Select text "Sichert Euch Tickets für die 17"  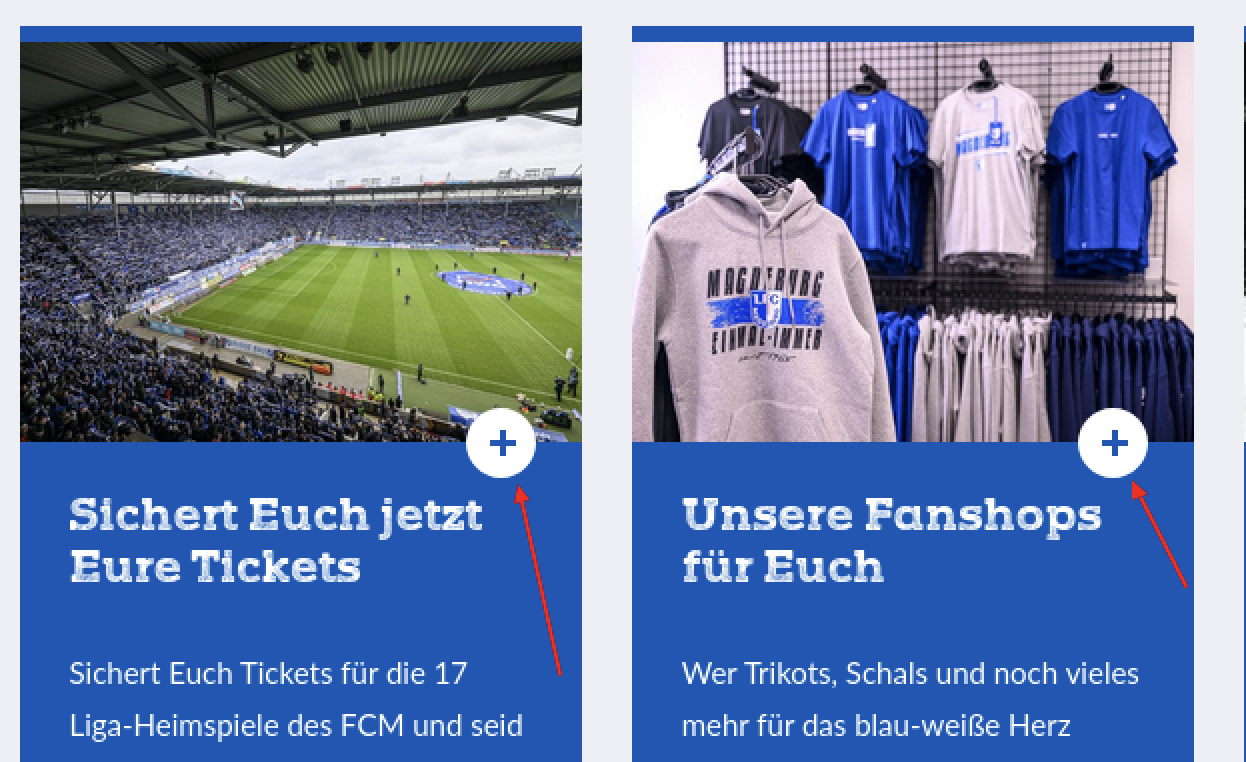click(x=268, y=673)
